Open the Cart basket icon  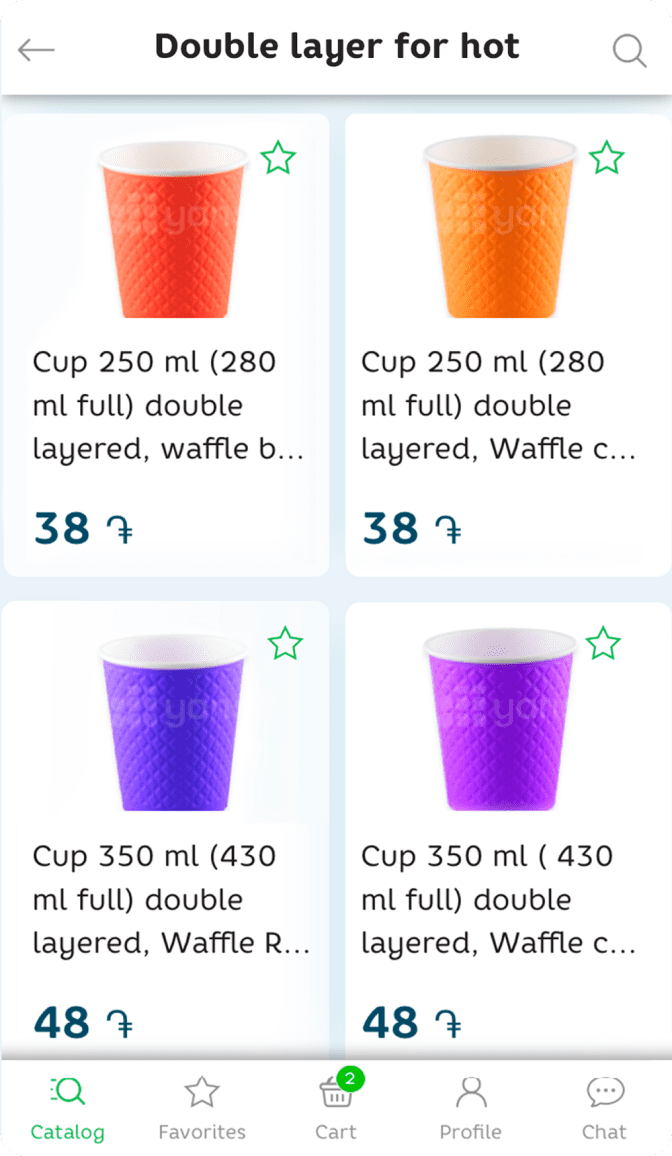pos(336,1094)
